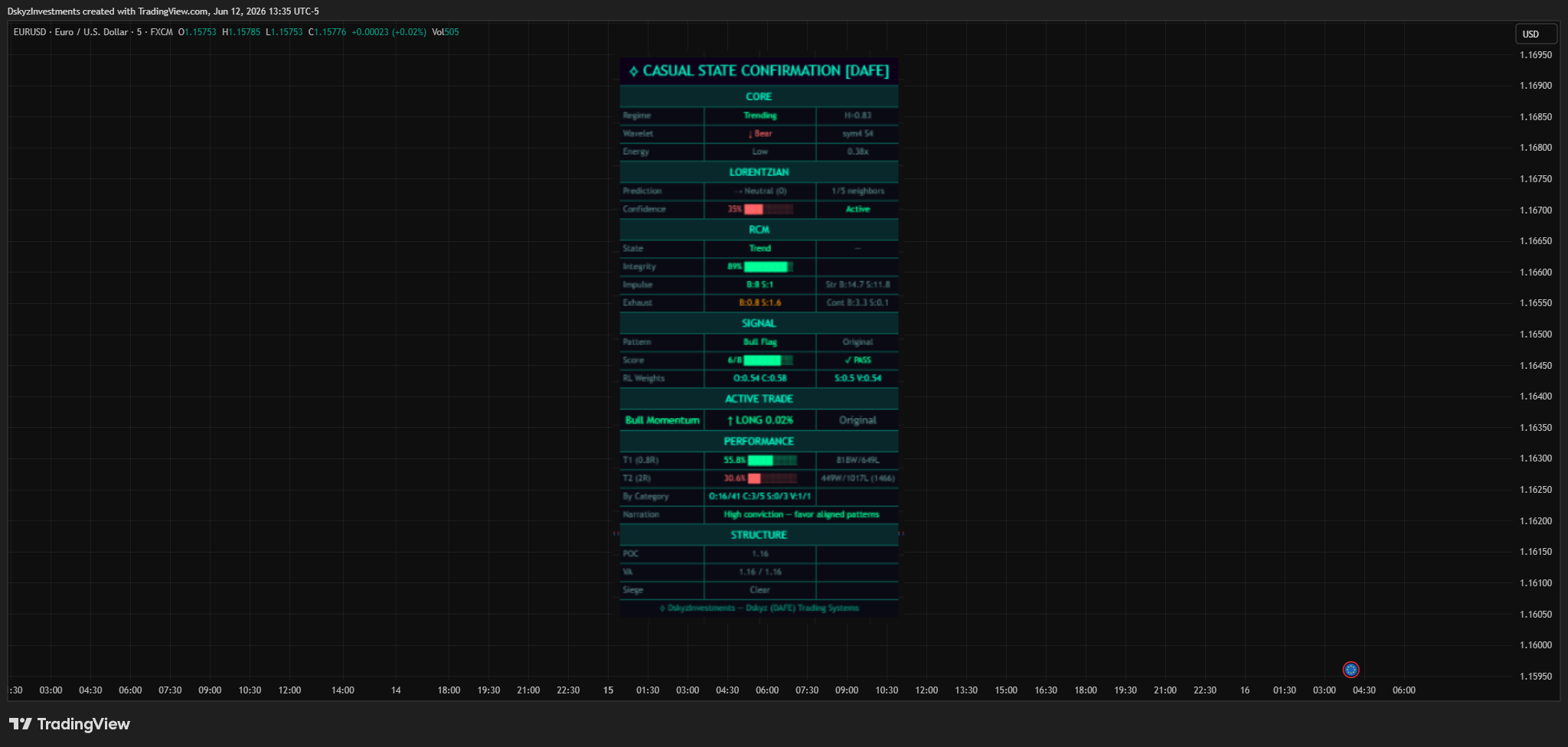Image resolution: width=1568 pixels, height=747 pixels.
Task: Click the Neutral (0) prediction cell
Action: pyautogui.click(x=760, y=191)
